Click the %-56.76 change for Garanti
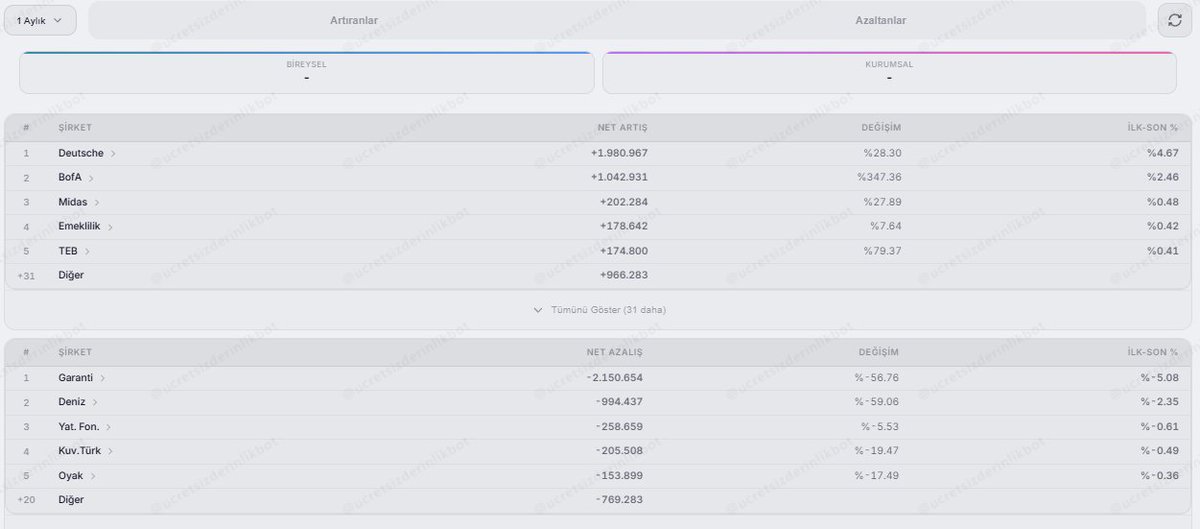 (877, 378)
